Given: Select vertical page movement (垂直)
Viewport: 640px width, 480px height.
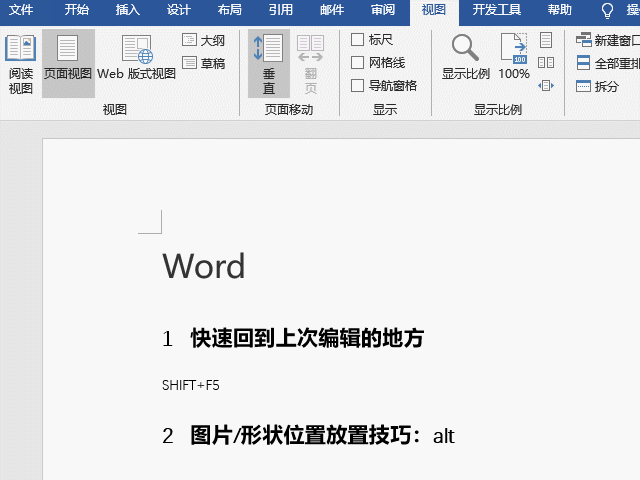Looking at the screenshot, I should point(269,64).
